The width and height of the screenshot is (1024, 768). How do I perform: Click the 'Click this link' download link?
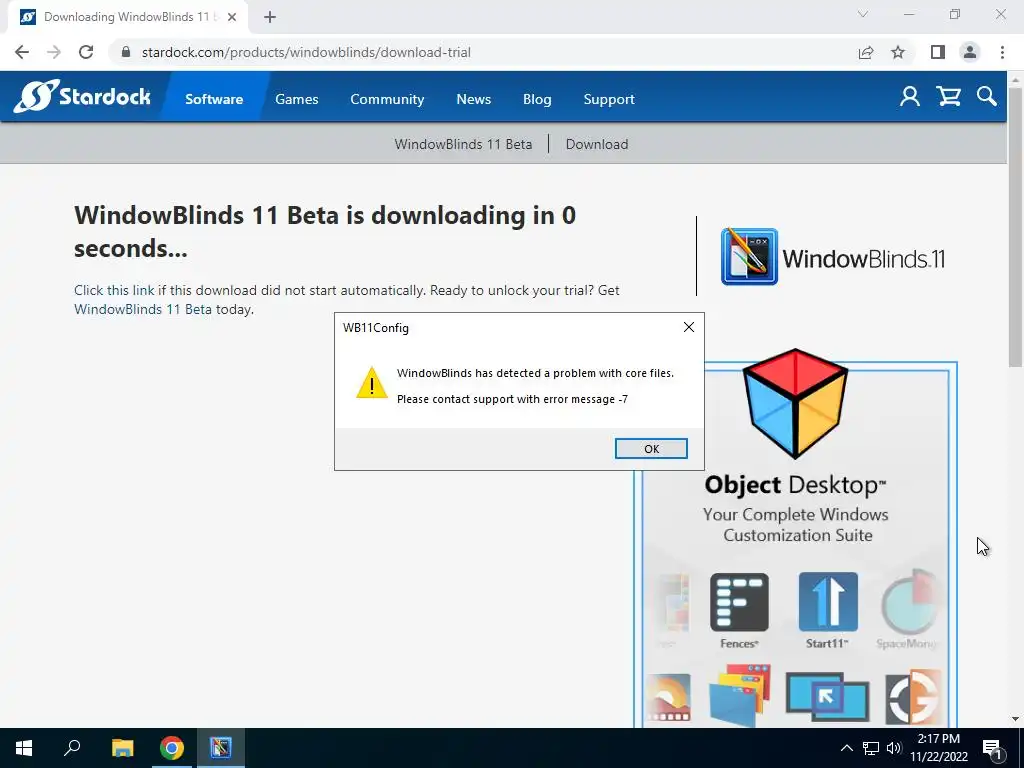(x=114, y=290)
